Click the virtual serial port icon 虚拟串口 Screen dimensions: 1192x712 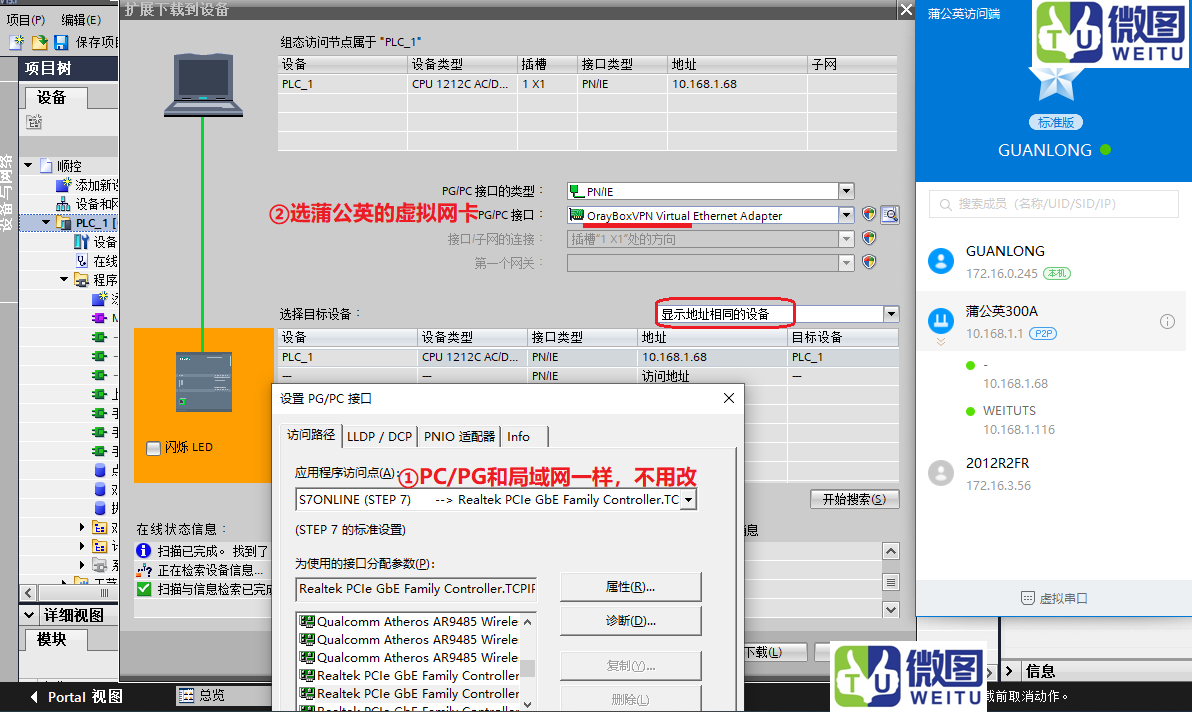point(1028,598)
